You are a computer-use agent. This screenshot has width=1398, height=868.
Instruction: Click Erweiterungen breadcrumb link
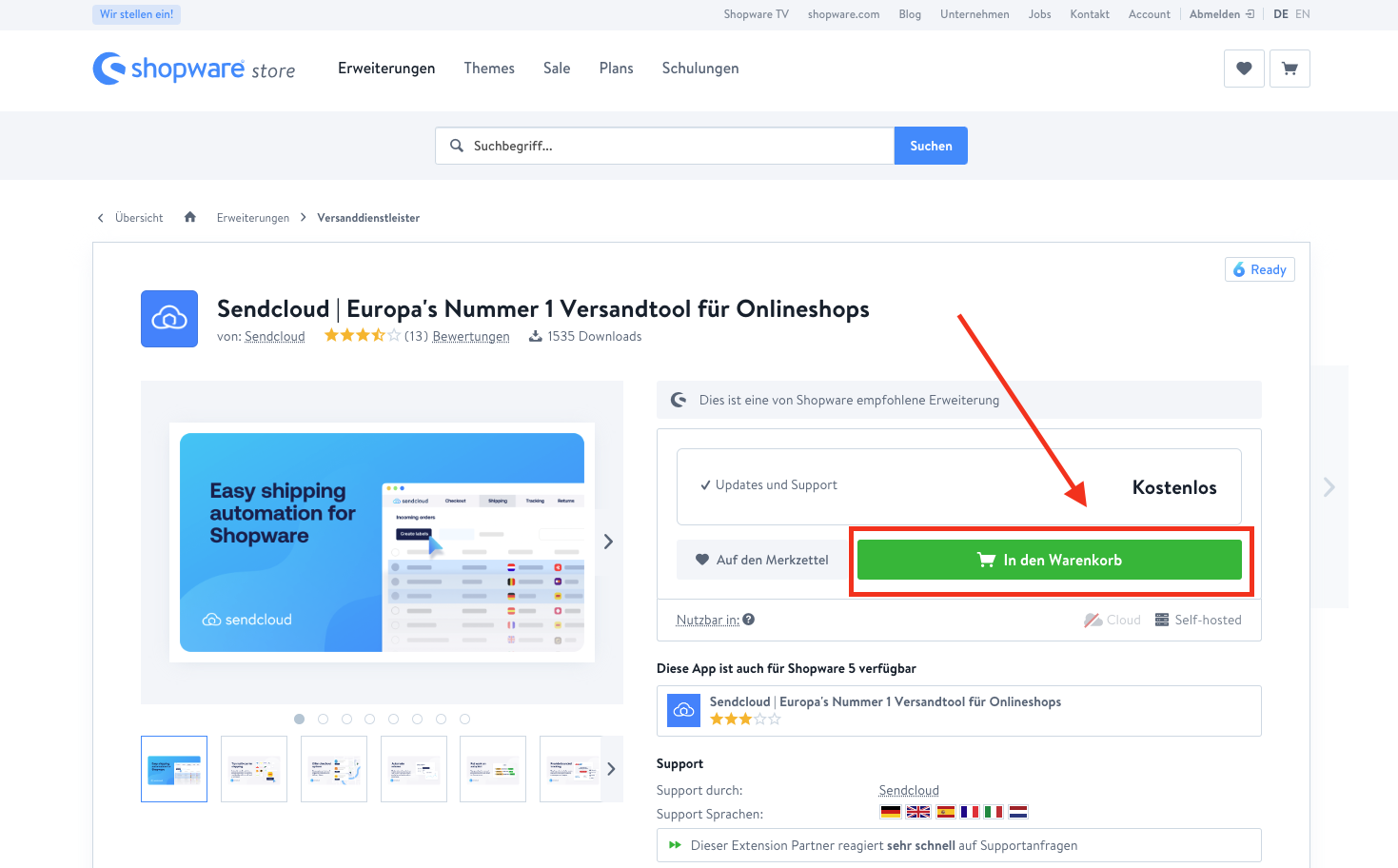coord(253,218)
